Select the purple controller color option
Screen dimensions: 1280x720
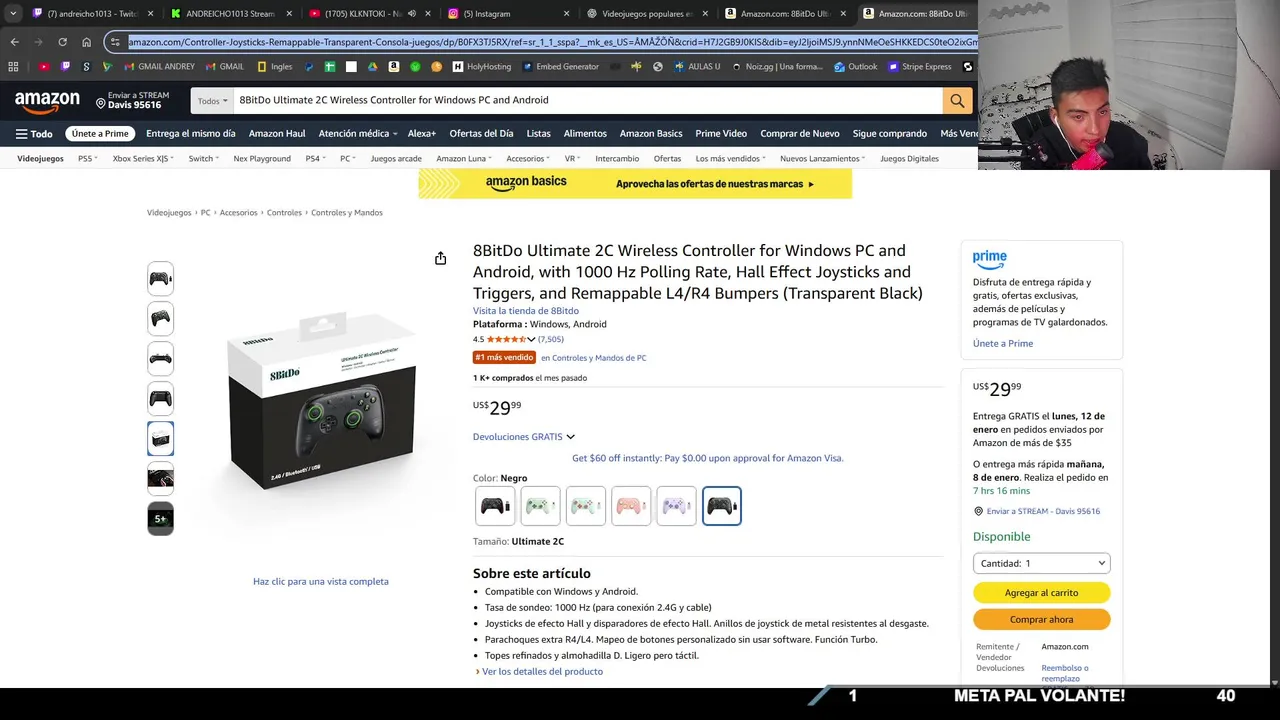click(x=676, y=506)
